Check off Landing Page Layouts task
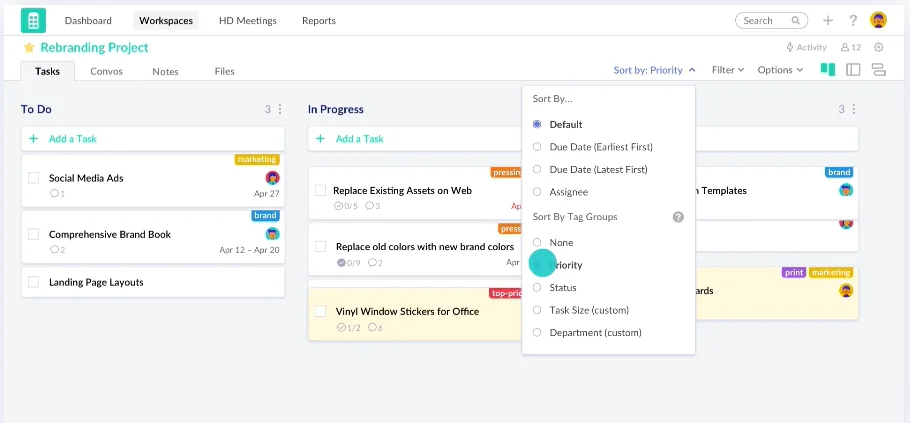Viewport: 910px width, 423px height. pyautogui.click(x=34, y=282)
